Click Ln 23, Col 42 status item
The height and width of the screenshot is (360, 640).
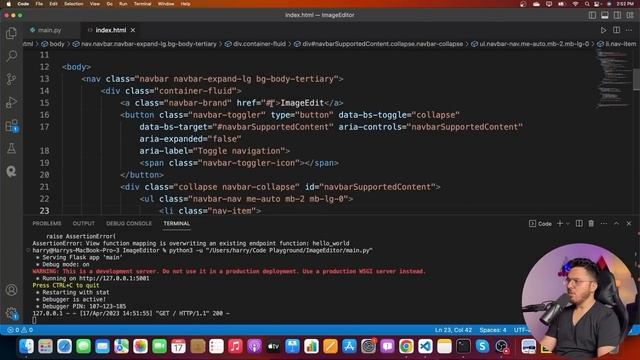click(x=453, y=330)
